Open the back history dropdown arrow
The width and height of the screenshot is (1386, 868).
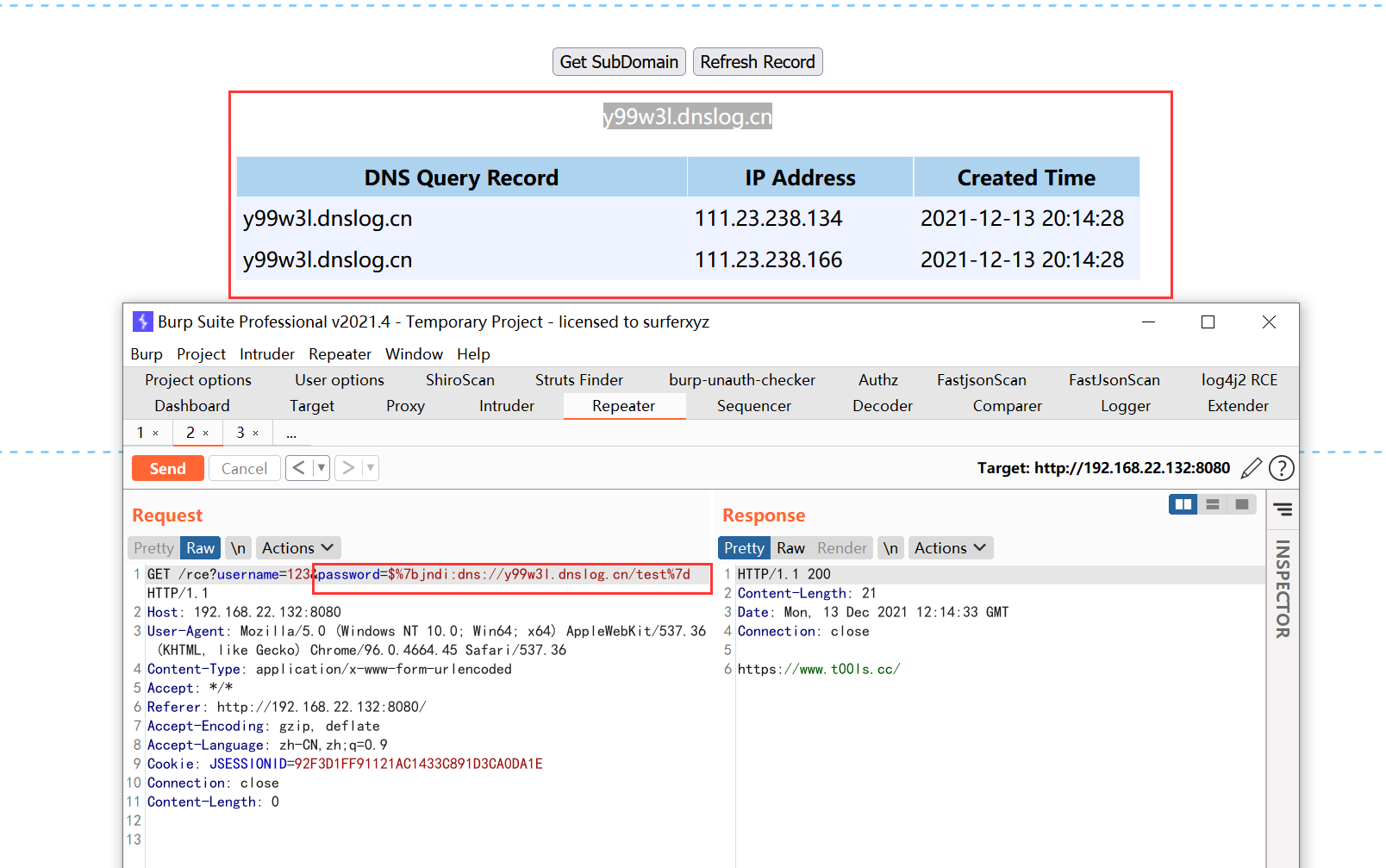322,468
